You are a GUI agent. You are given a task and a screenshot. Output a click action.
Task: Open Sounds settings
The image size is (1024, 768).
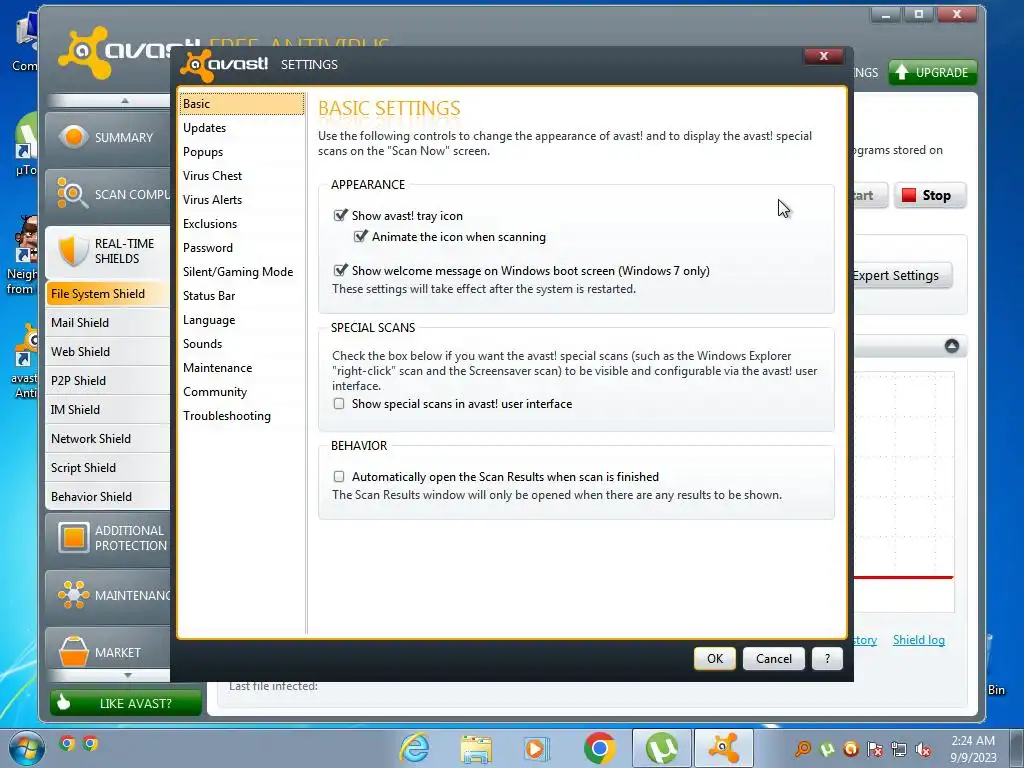point(242,344)
